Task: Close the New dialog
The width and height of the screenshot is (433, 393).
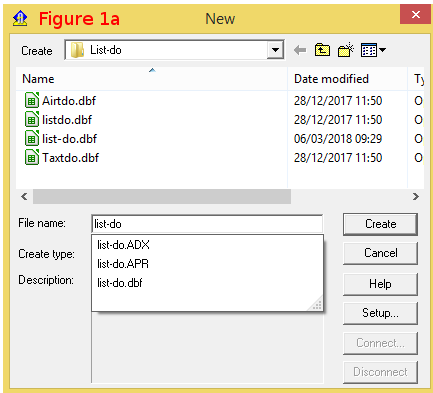Action: click(415, 14)
